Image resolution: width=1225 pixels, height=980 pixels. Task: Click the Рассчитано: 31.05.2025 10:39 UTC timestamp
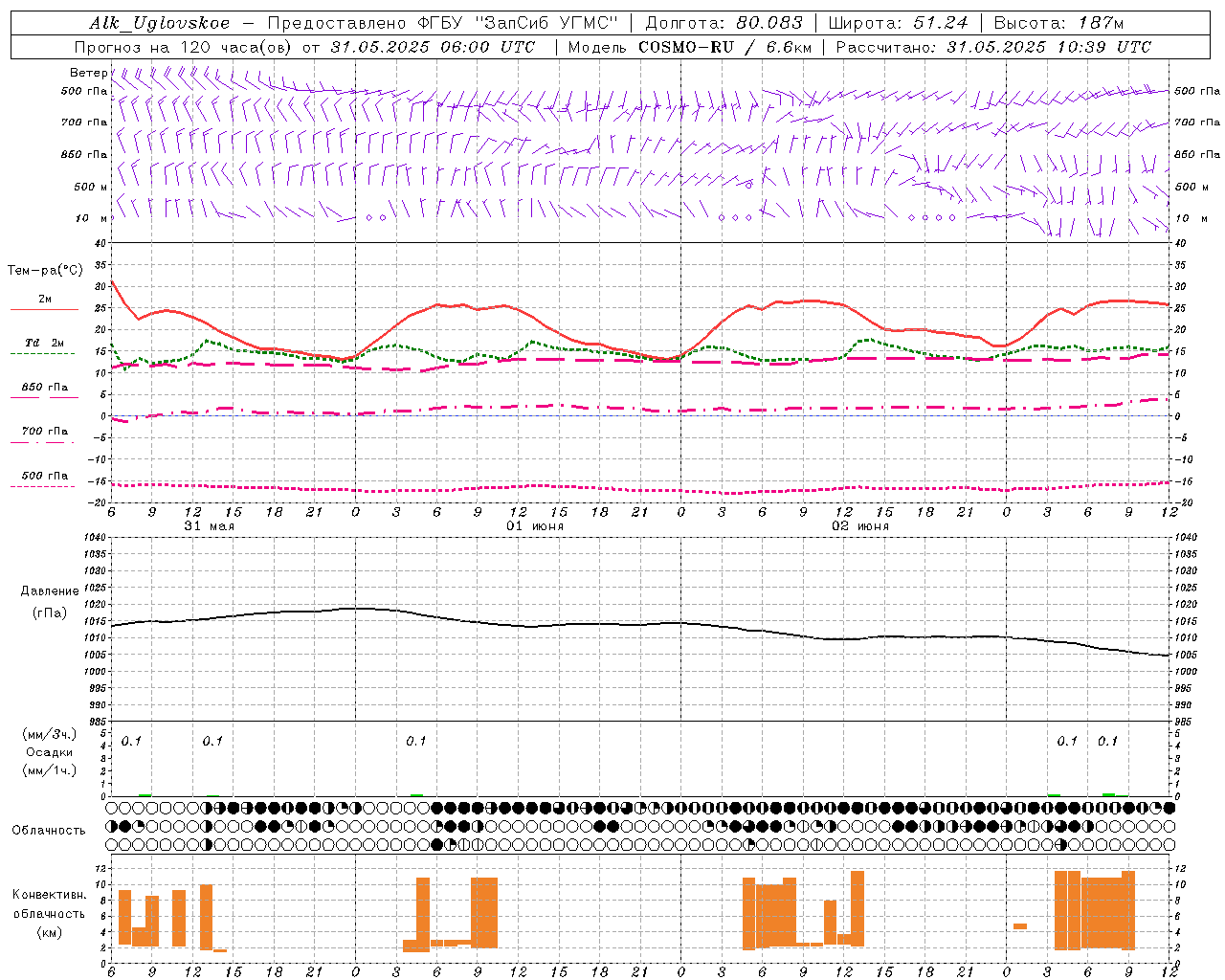(993, 47)
